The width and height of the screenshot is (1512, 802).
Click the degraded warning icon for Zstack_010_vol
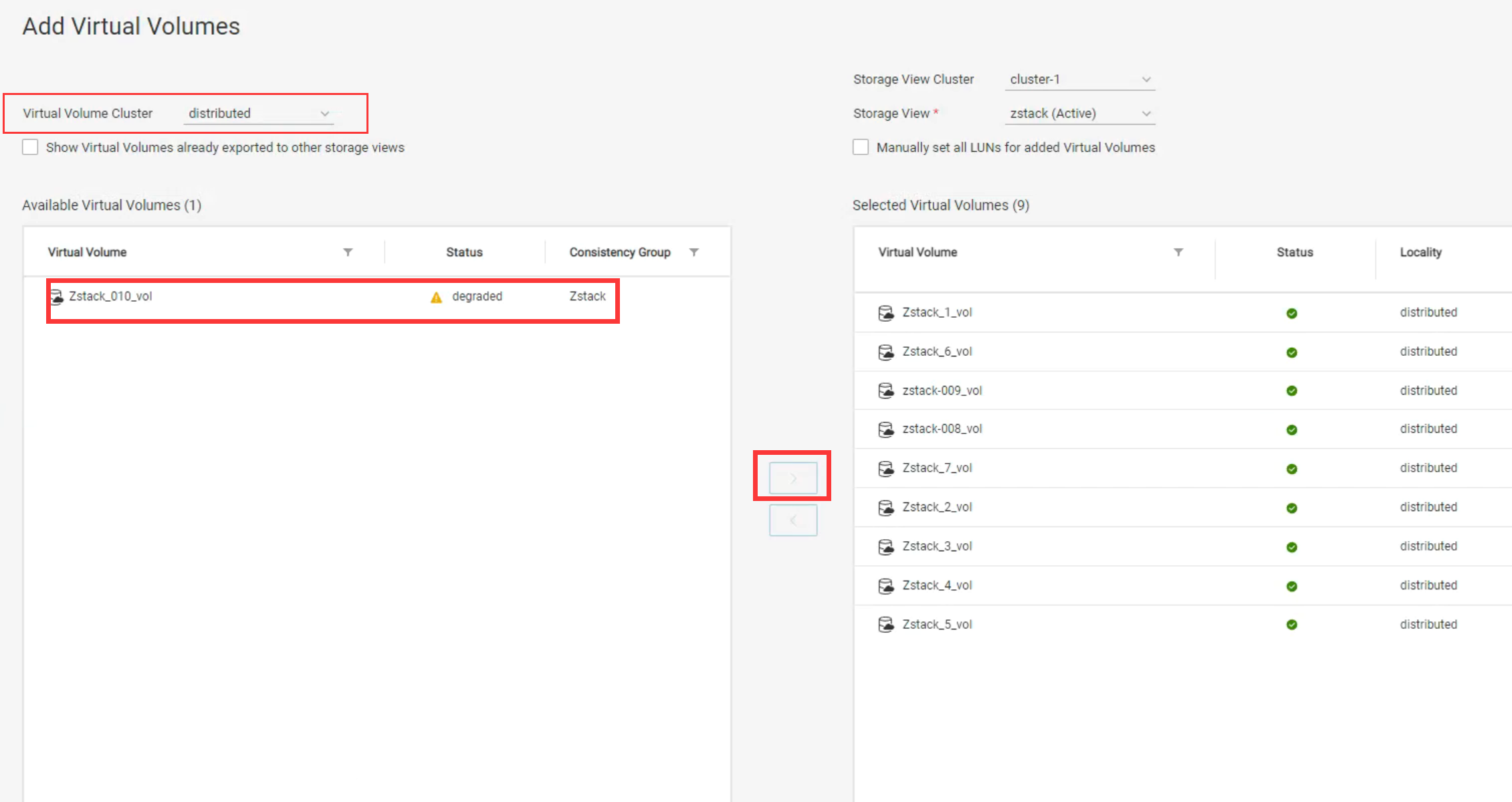(x=436, y=297)
